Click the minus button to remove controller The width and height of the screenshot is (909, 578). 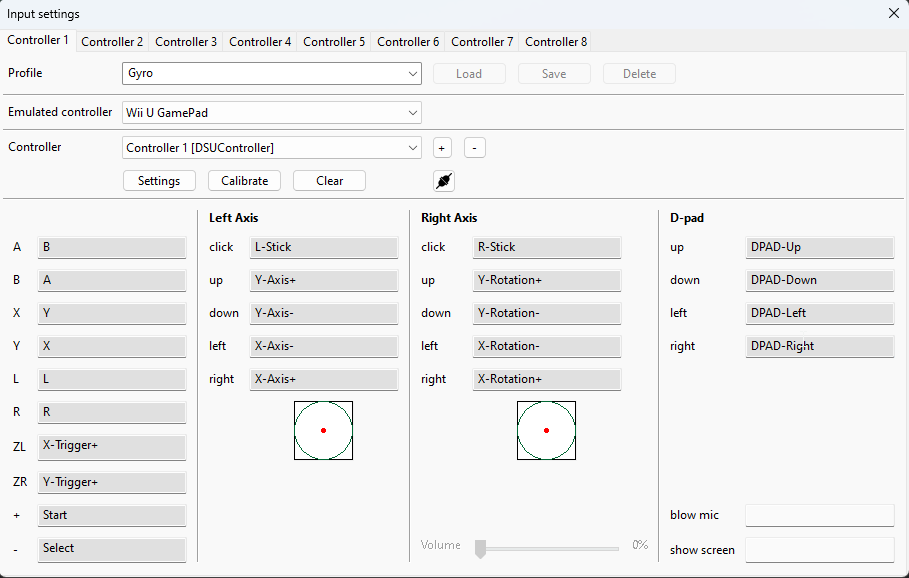[475, 148]
